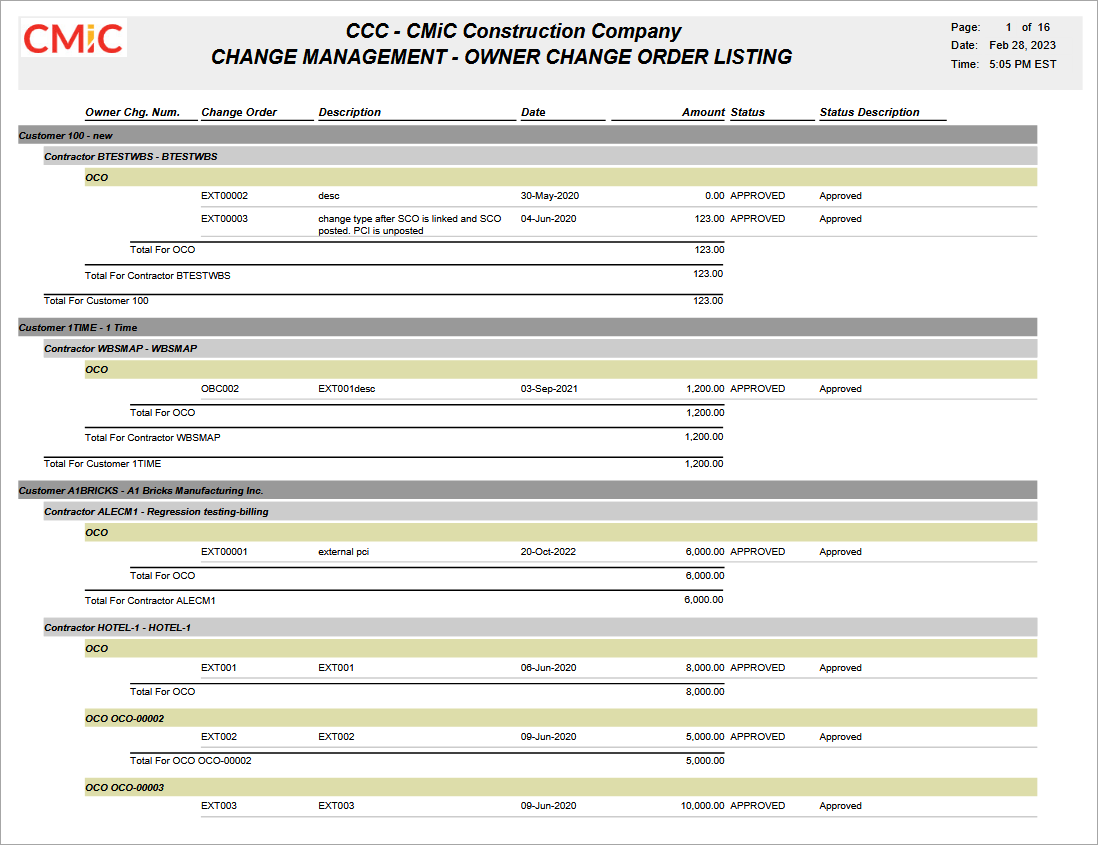Screen dimensions: 1098x845
Task: Click description starting 'change type after SCO'
Action: (x=410, y=225)
